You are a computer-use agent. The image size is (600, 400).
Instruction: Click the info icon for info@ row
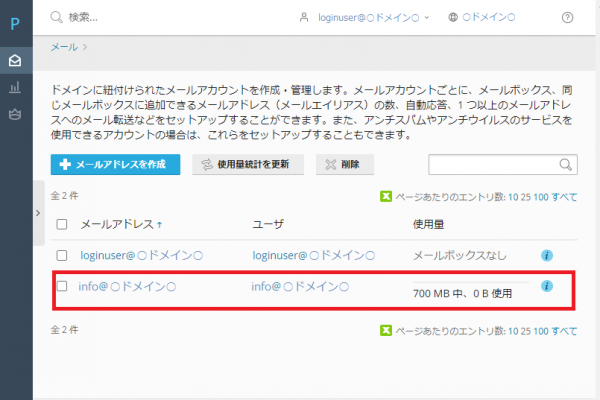tap(546, 286)
